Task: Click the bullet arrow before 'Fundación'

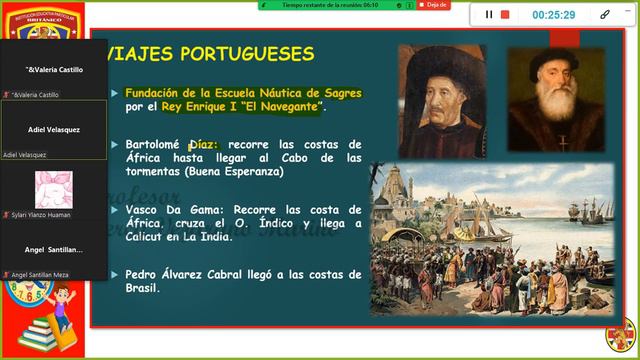Action: 115,93
